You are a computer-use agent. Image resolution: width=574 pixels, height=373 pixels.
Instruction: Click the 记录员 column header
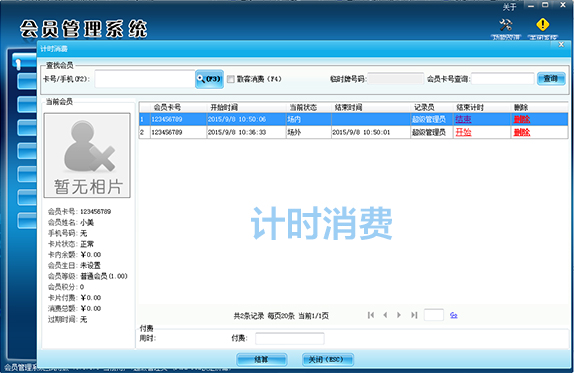coord(424,107)
